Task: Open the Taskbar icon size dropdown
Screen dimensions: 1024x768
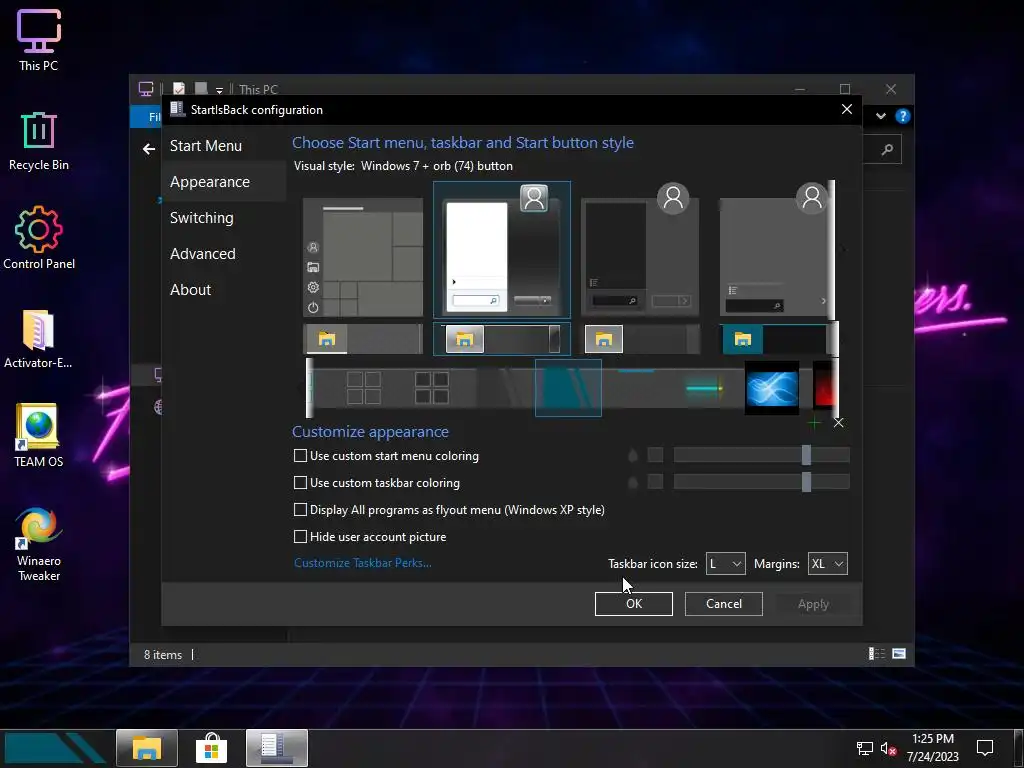Action: (725, 564)
